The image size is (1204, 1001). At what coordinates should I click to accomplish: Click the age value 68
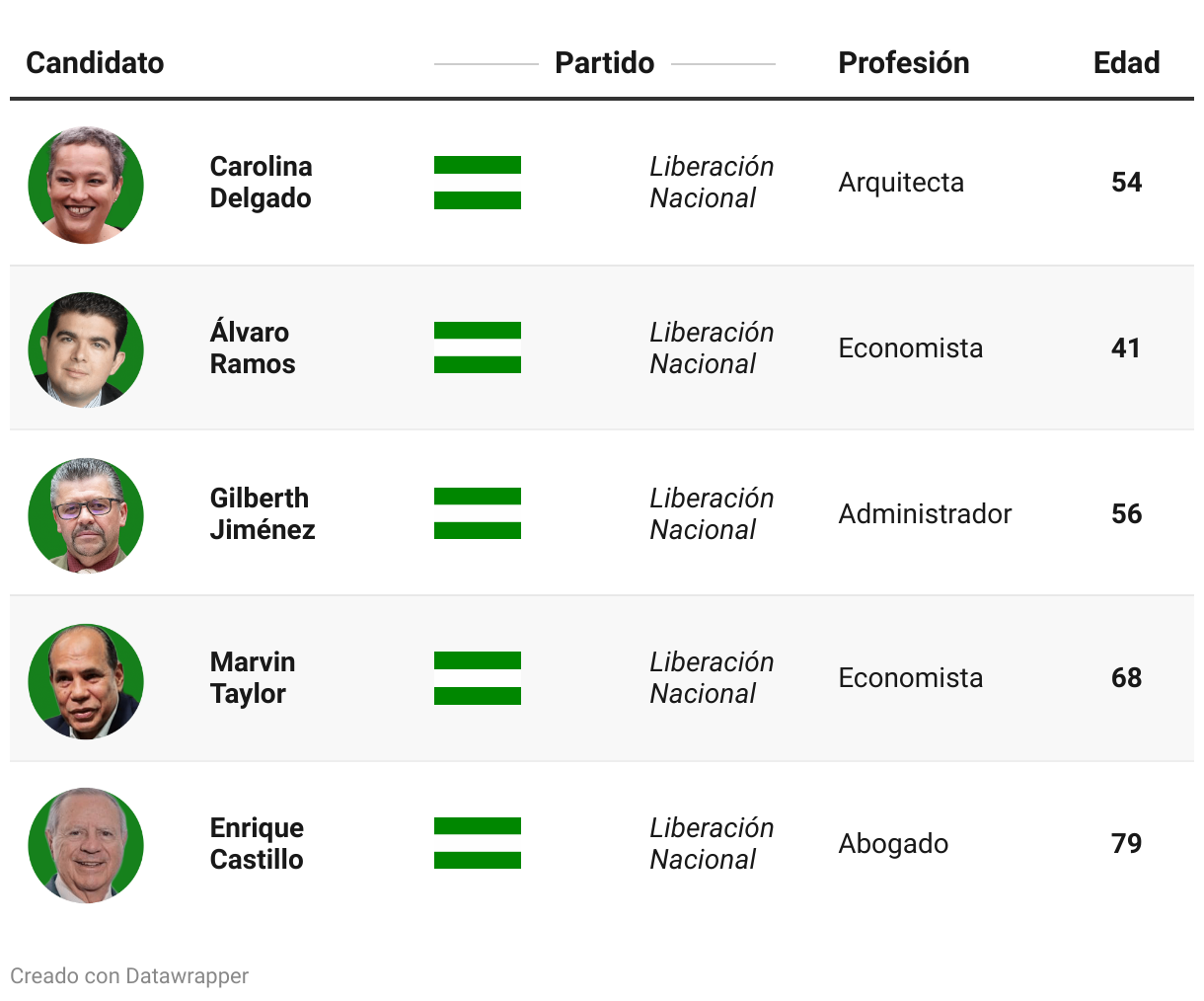(x=1126, y=678)
